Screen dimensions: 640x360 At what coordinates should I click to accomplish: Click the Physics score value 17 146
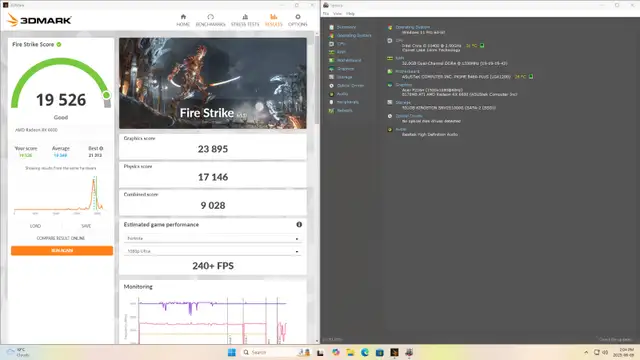click(213, 177)
